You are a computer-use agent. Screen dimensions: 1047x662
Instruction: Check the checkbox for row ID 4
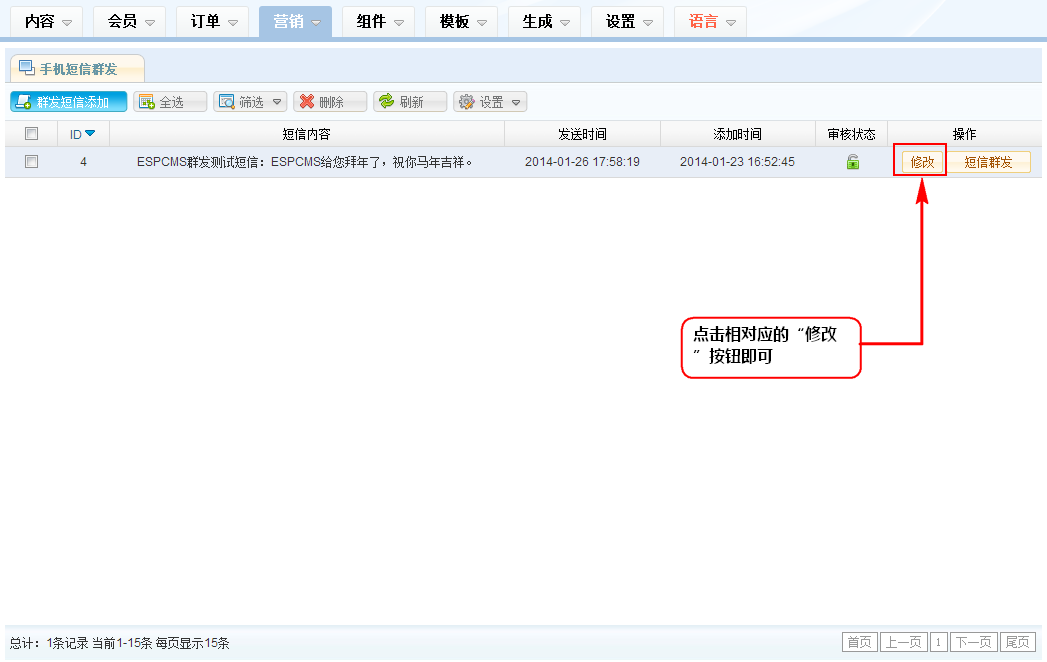(x=31, y=162)
